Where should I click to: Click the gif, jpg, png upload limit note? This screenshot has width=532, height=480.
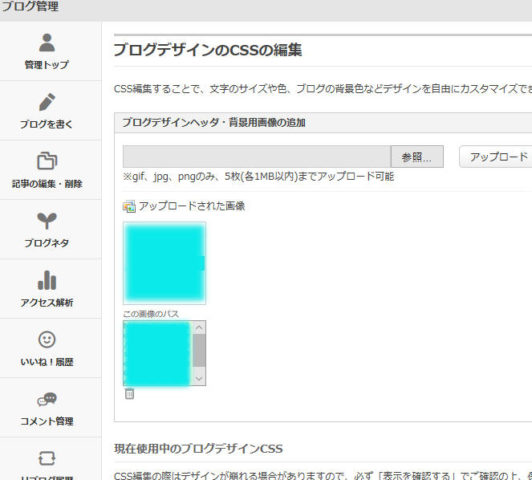click(259, 177)
